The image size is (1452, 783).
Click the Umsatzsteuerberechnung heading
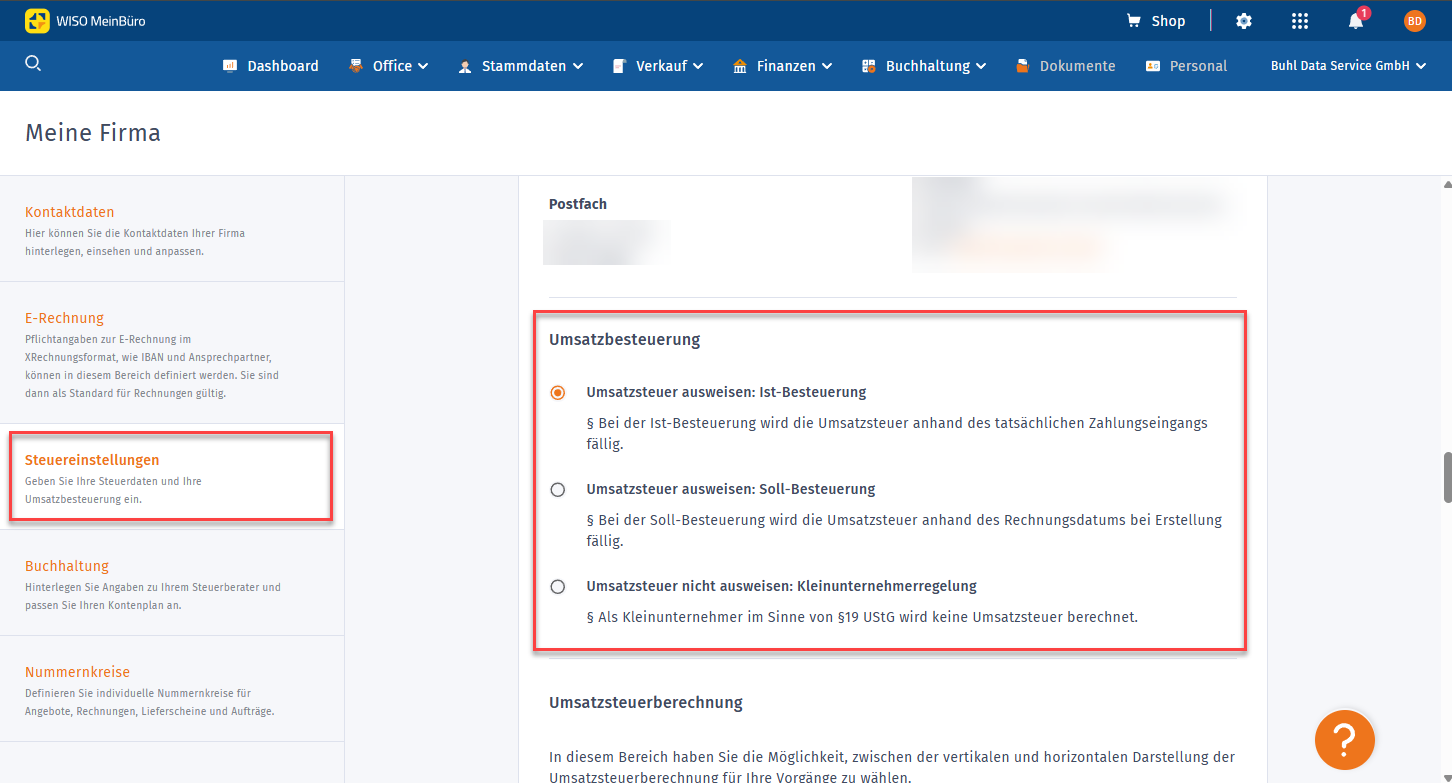pyautogui.click(x=646, y=702)
